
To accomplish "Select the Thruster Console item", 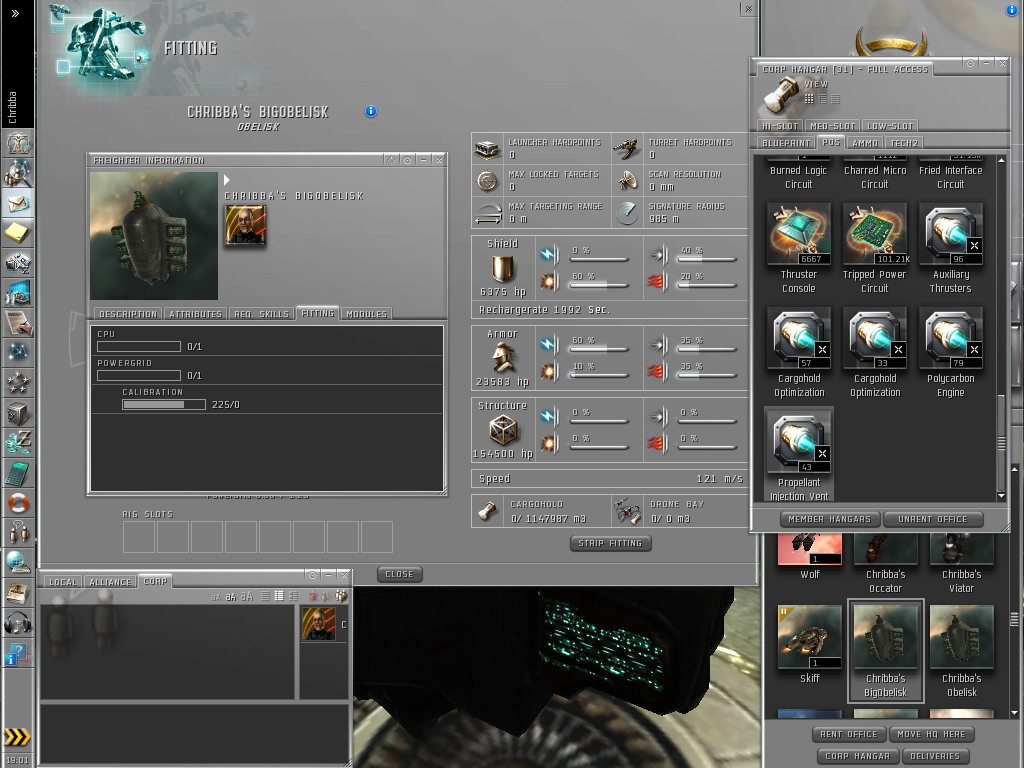I will (x=799, y=248).
